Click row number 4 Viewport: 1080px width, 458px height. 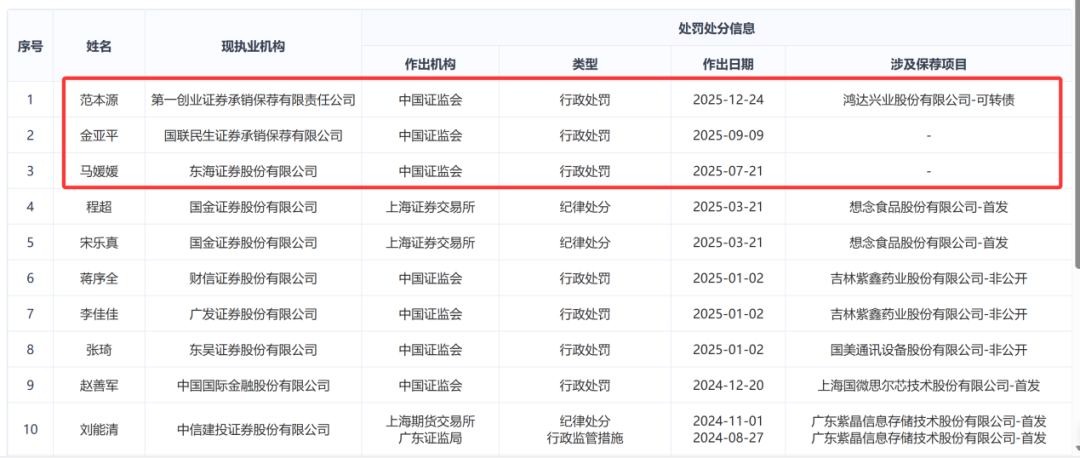[x=30, y=207]
